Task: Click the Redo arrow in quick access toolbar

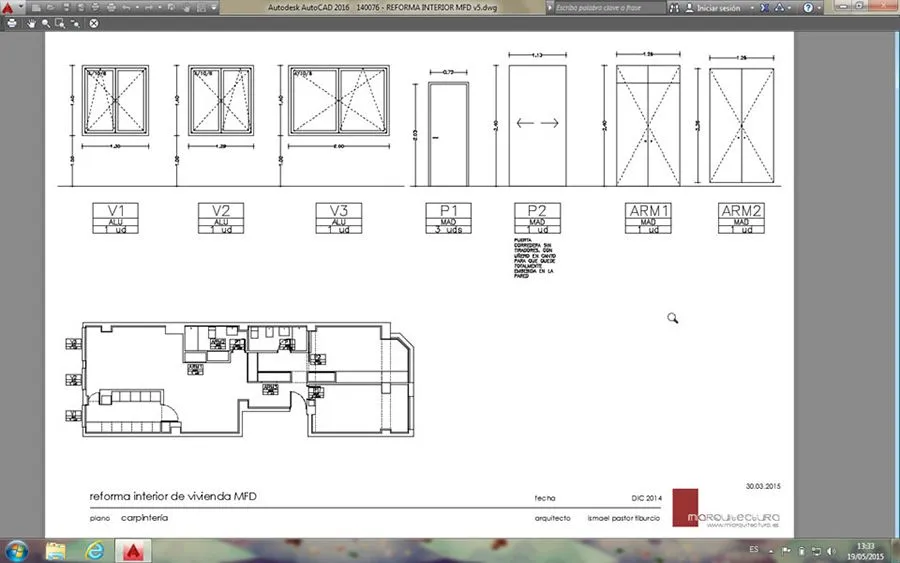Action: coord(148,7)
